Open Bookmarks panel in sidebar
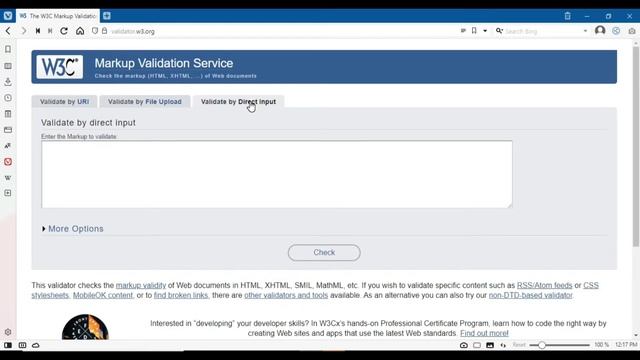 point(8,49)
